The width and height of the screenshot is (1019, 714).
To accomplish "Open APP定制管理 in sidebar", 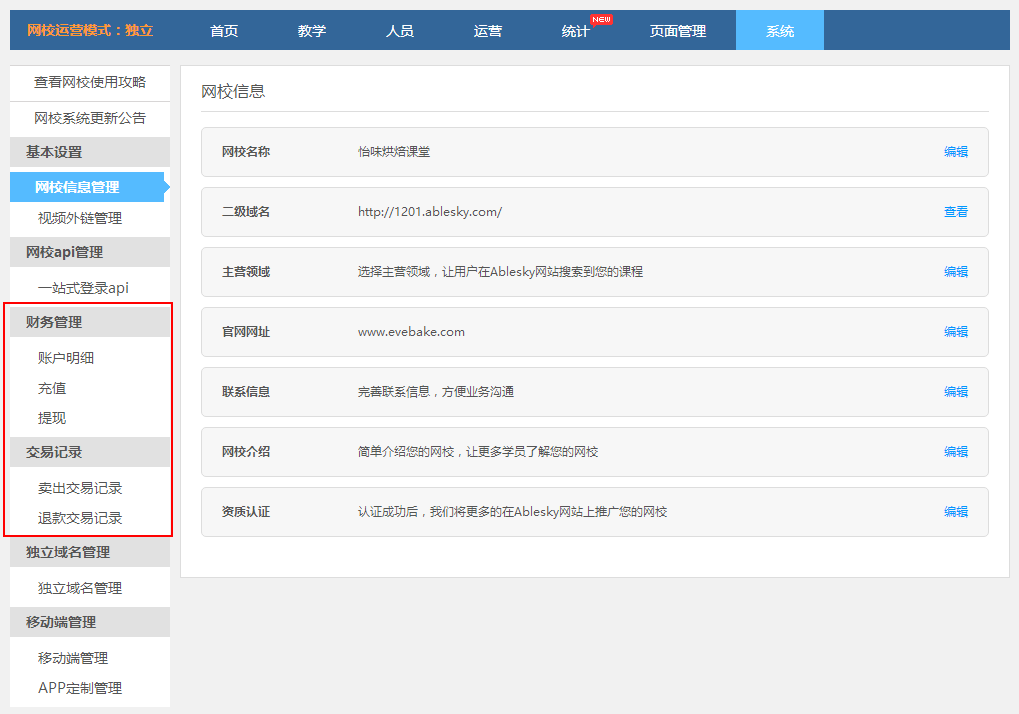I will (x=80, y=688).
